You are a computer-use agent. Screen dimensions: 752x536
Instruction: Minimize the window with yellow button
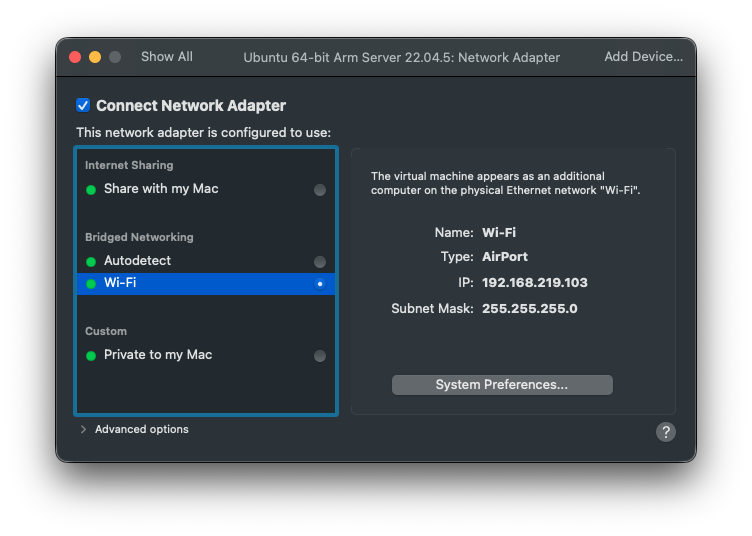click(95, 57)
